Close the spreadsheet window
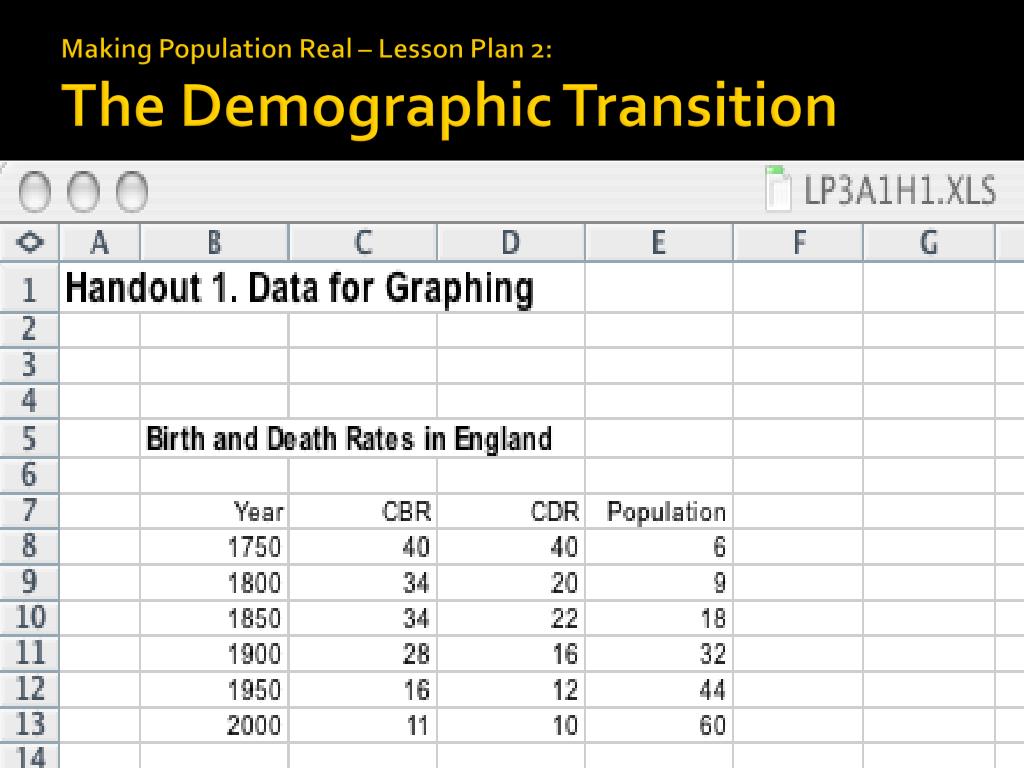This screenshot has height=768, width=1024. click(35, 192)
